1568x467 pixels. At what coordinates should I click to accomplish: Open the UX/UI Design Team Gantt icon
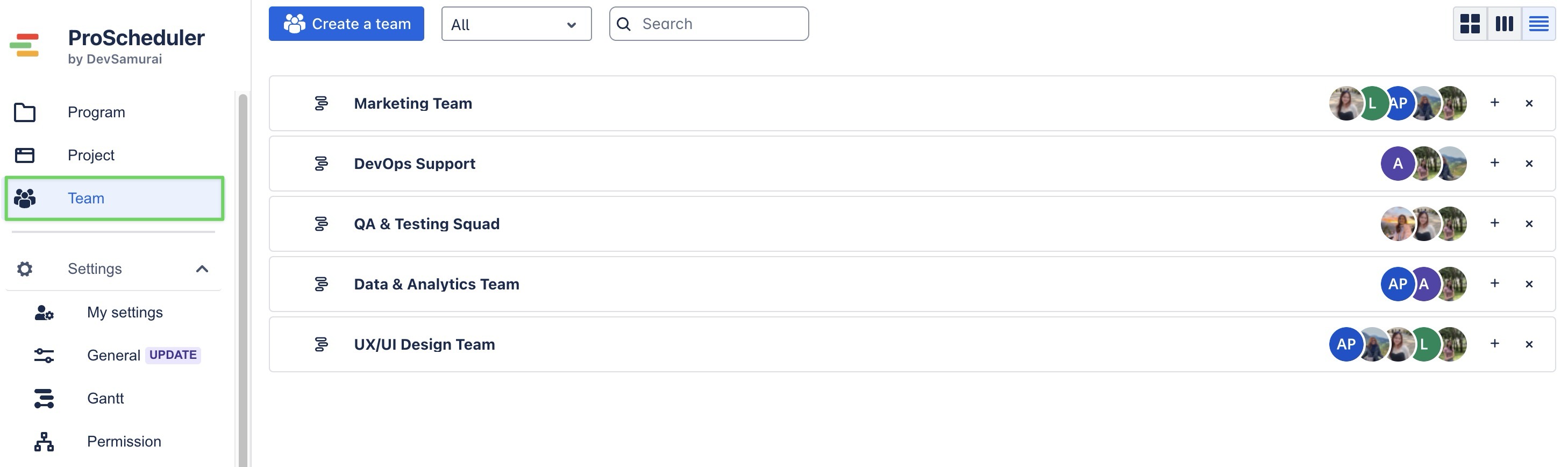321,345
